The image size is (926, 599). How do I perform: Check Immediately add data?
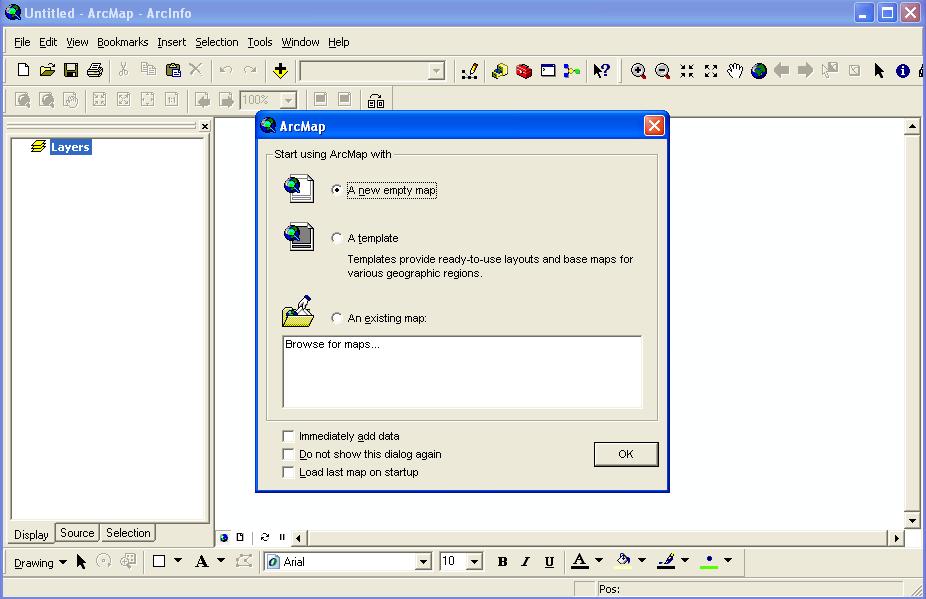pos(288,436)
